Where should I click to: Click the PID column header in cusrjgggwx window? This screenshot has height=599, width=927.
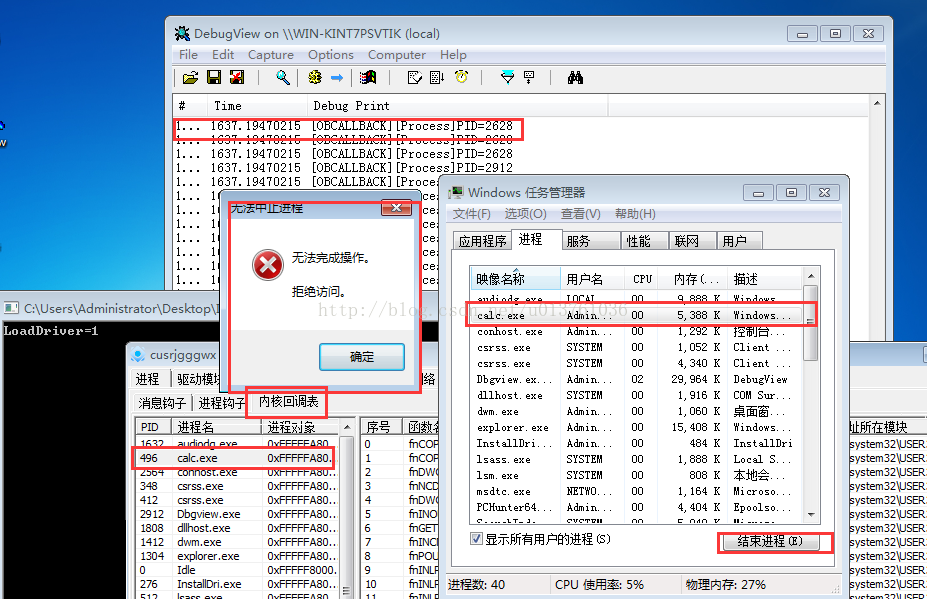click(x=153, y=427)
